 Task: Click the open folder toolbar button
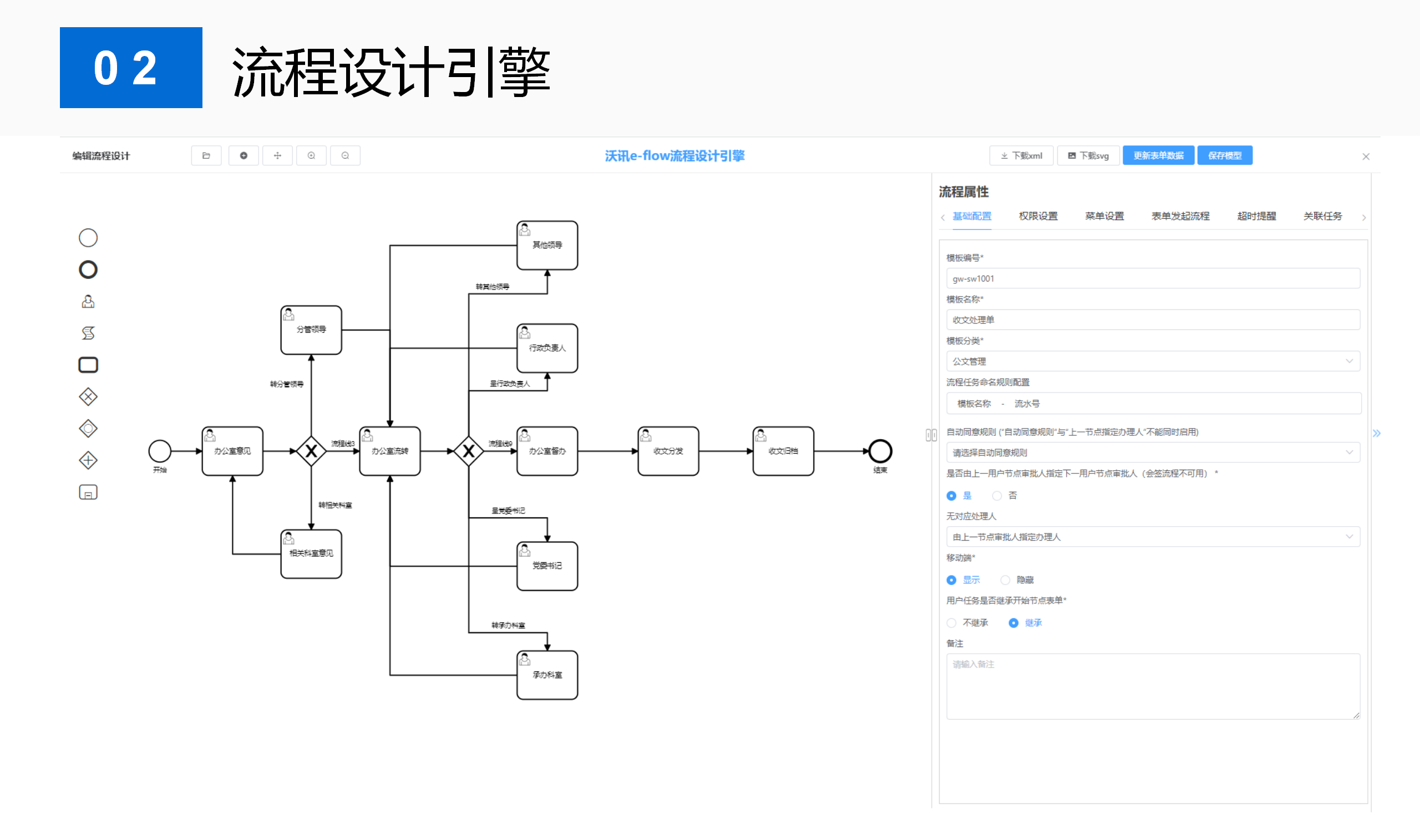206,156
